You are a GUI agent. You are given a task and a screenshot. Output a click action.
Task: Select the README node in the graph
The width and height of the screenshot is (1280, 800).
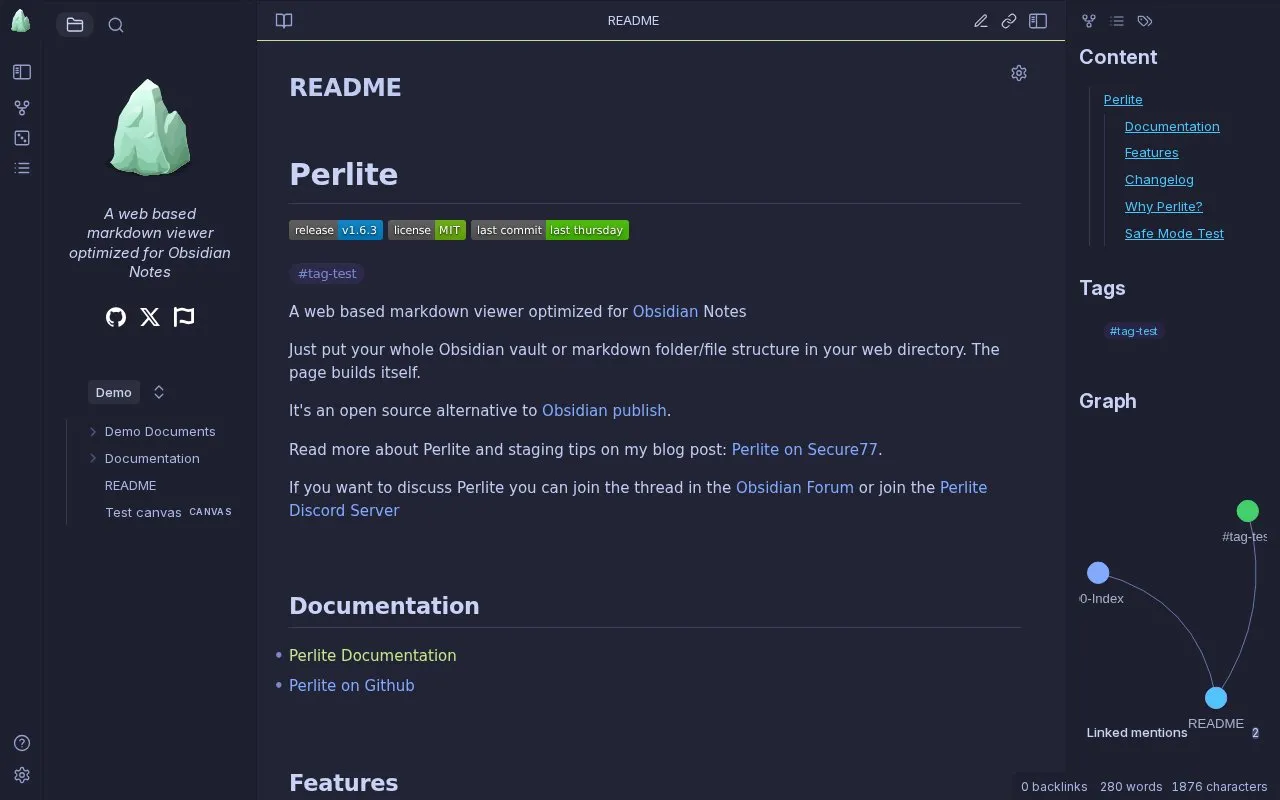[x=1216, y=698]
